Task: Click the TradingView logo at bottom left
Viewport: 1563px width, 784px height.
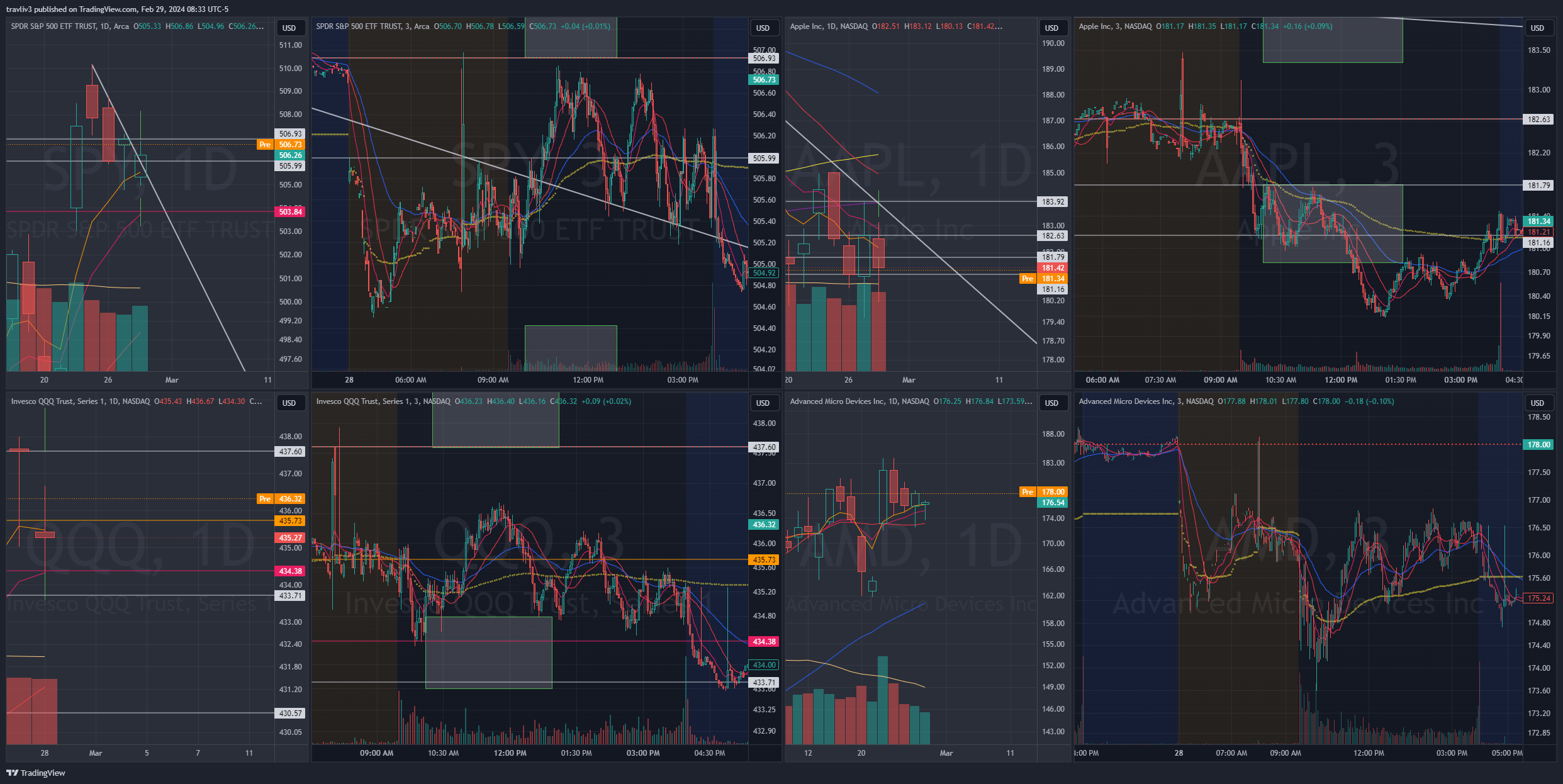Action: tap(36, 773)
